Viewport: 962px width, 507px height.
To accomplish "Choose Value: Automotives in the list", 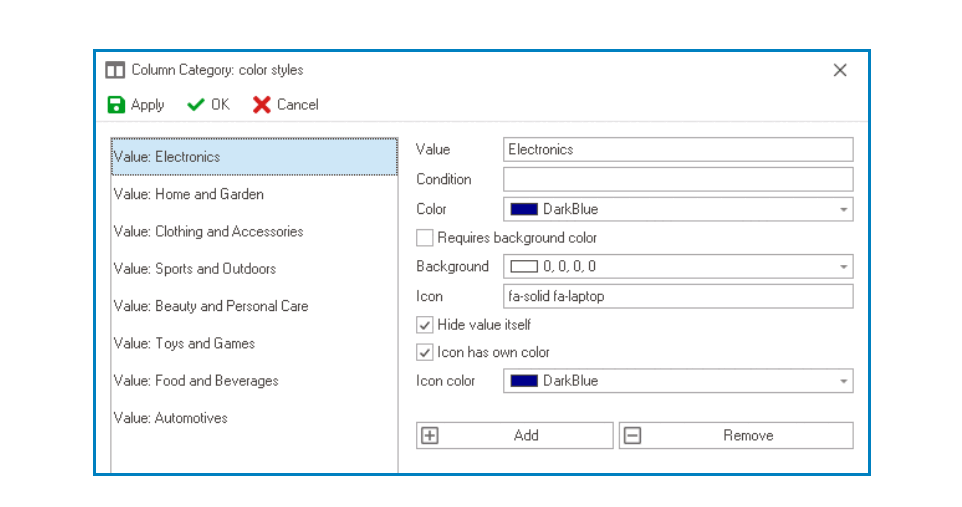I will [x=171, y=418].
